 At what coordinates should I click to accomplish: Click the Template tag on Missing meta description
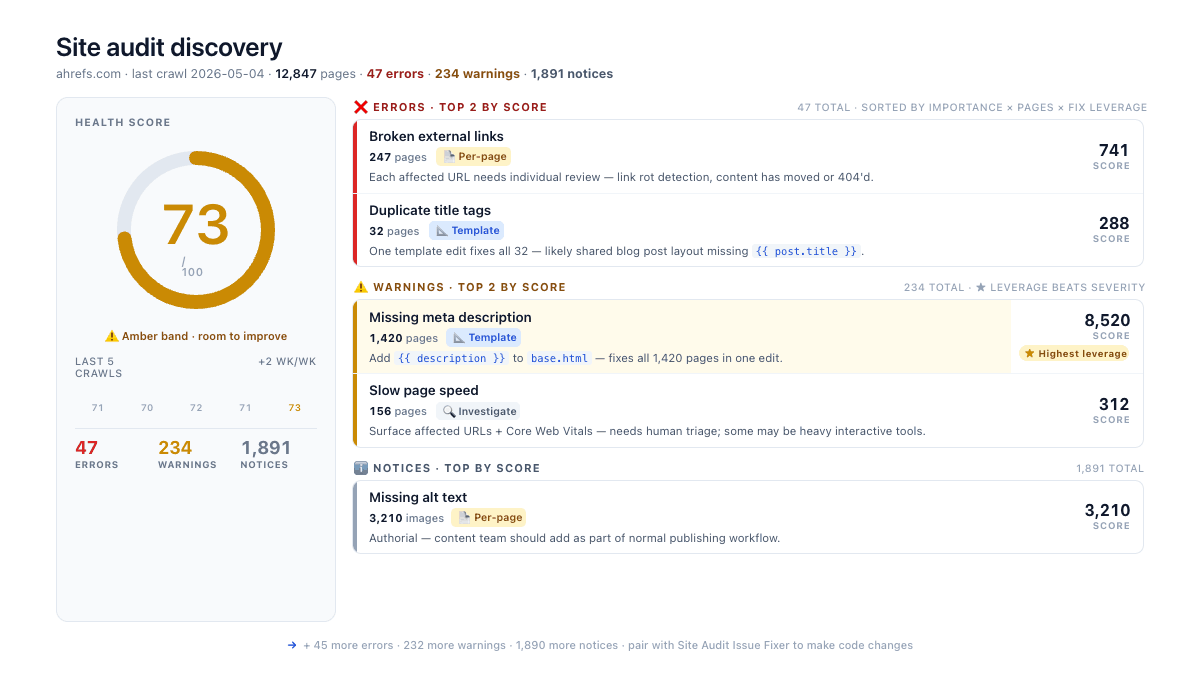[484, 338]
